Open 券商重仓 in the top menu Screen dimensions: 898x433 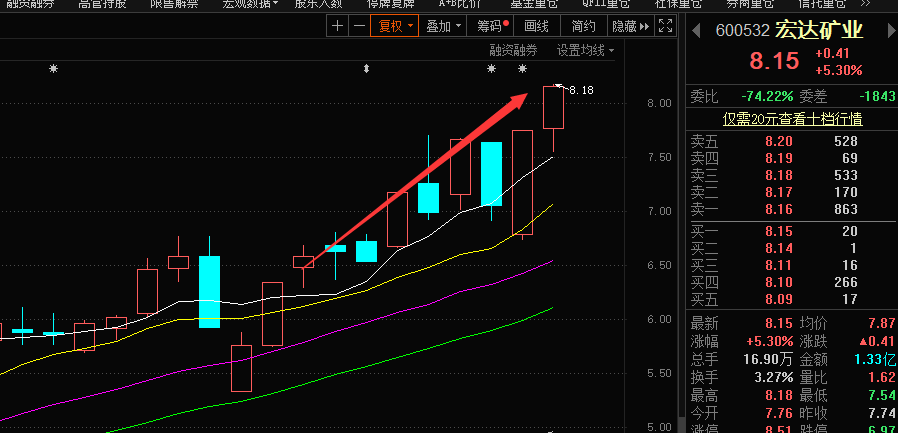click(750, 3)
